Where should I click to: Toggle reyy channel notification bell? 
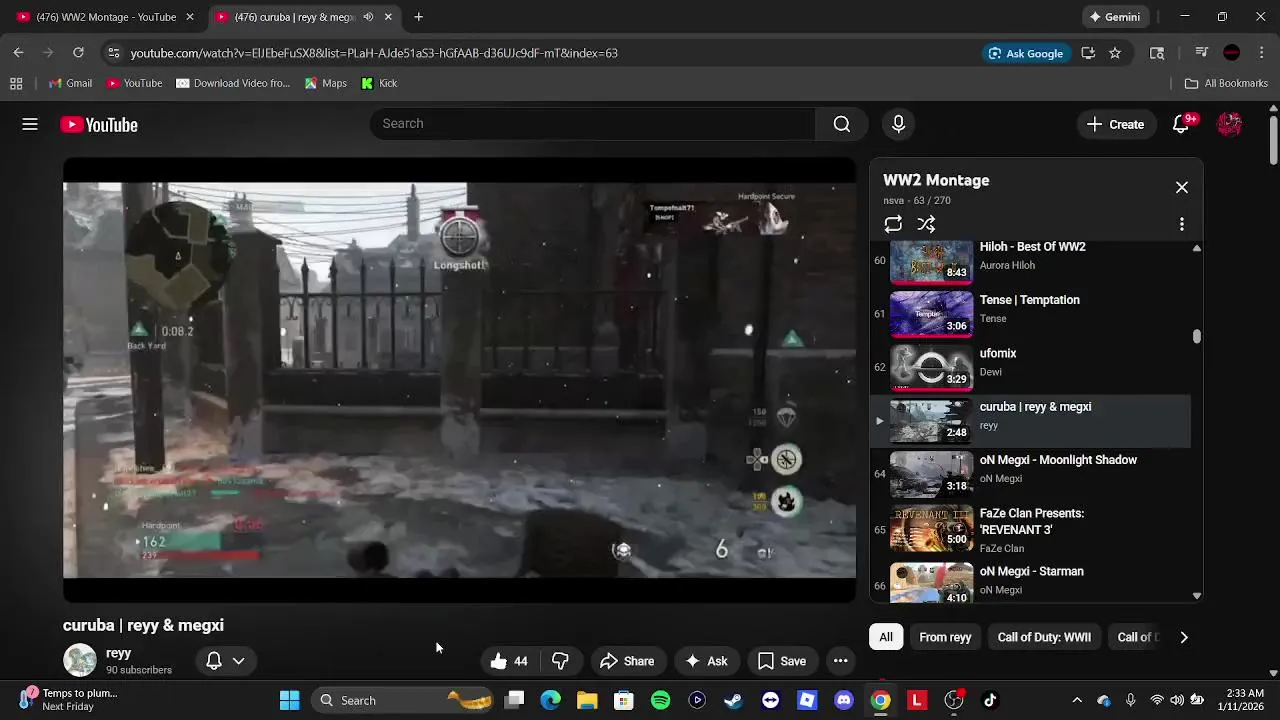tap(214, 661)
